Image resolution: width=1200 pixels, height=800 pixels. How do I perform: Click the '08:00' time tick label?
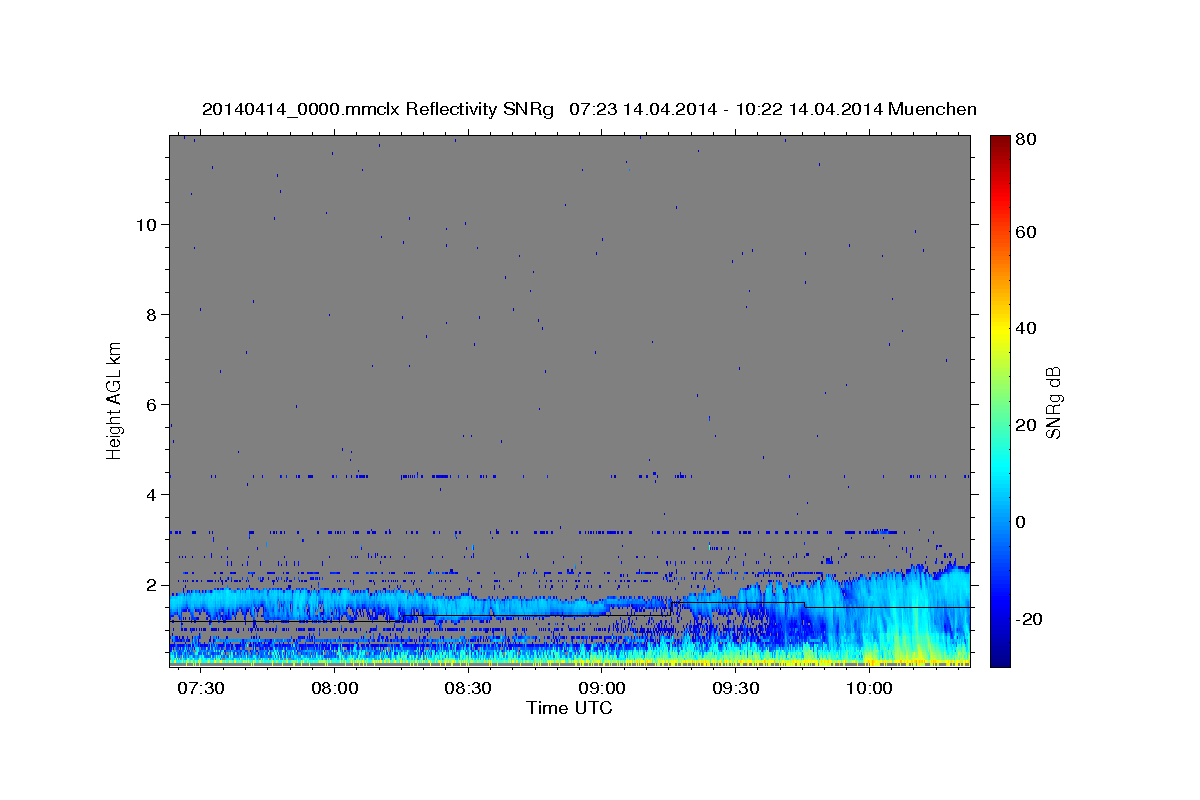[335, 690]
